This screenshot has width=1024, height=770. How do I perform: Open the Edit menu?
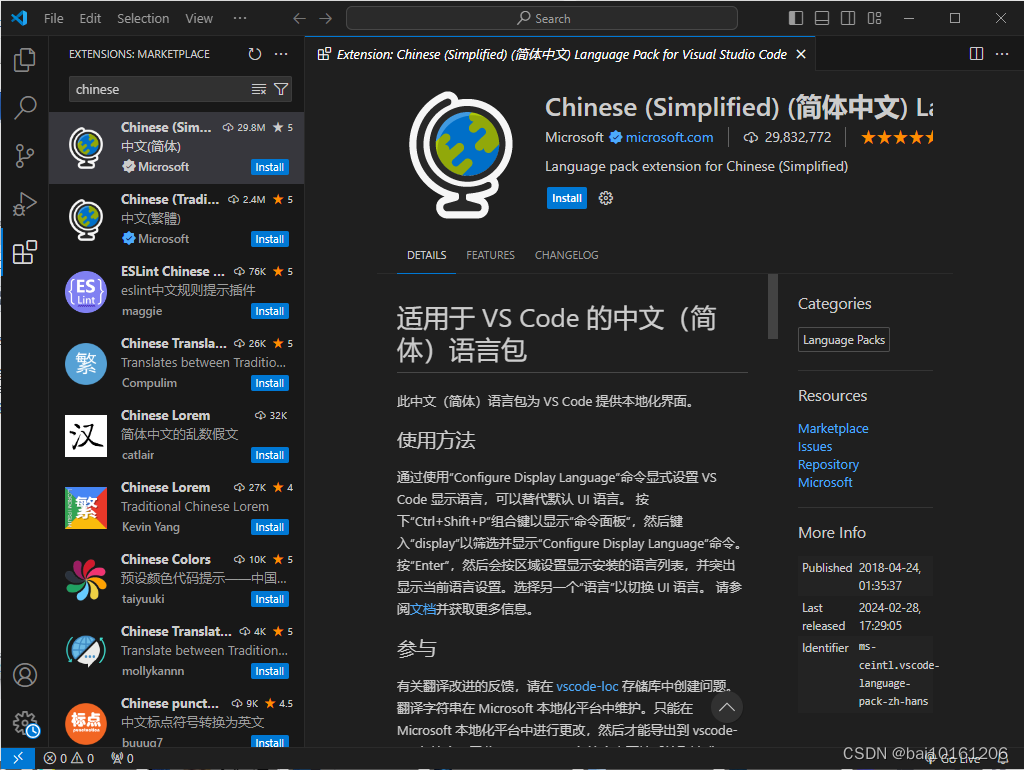[90, 18]
